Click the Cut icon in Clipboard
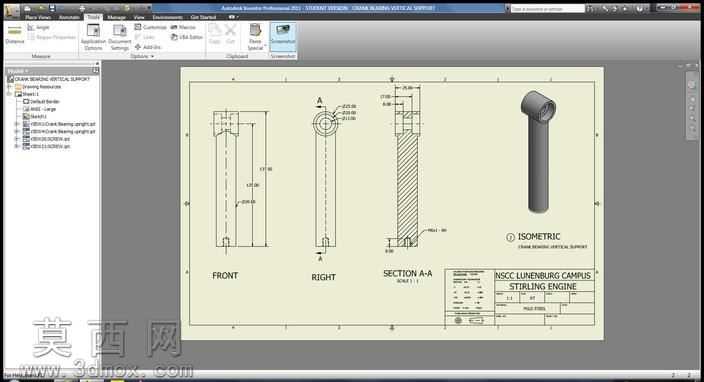The width and height of the screenshot is (704, 382). pos(230,34)
